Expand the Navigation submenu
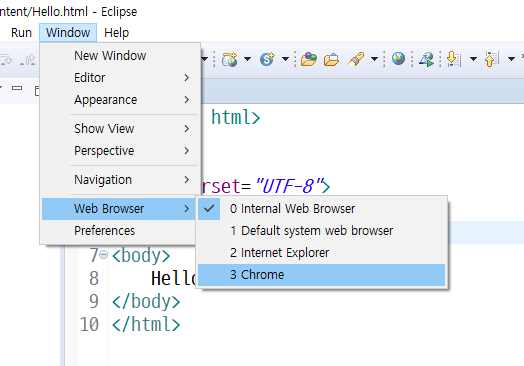This screenshot has height=366, width=524. (x=120, y=180)
